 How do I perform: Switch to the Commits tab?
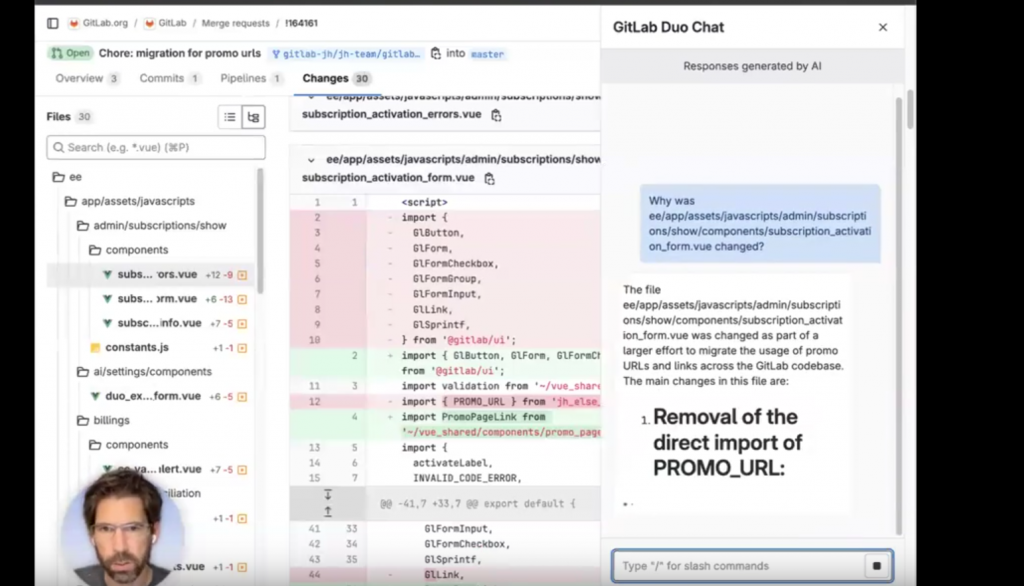tap(169, 78)
